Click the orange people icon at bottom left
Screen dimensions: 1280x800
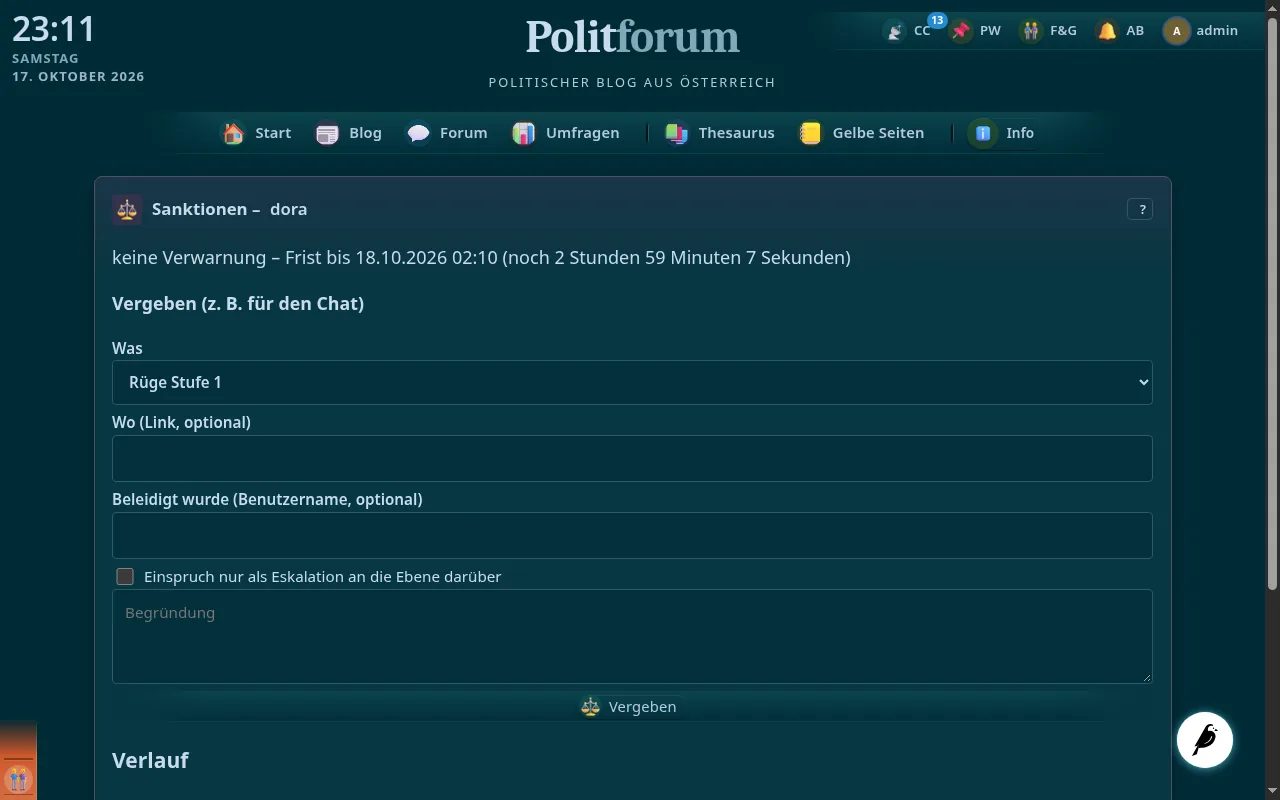point(18,778)
